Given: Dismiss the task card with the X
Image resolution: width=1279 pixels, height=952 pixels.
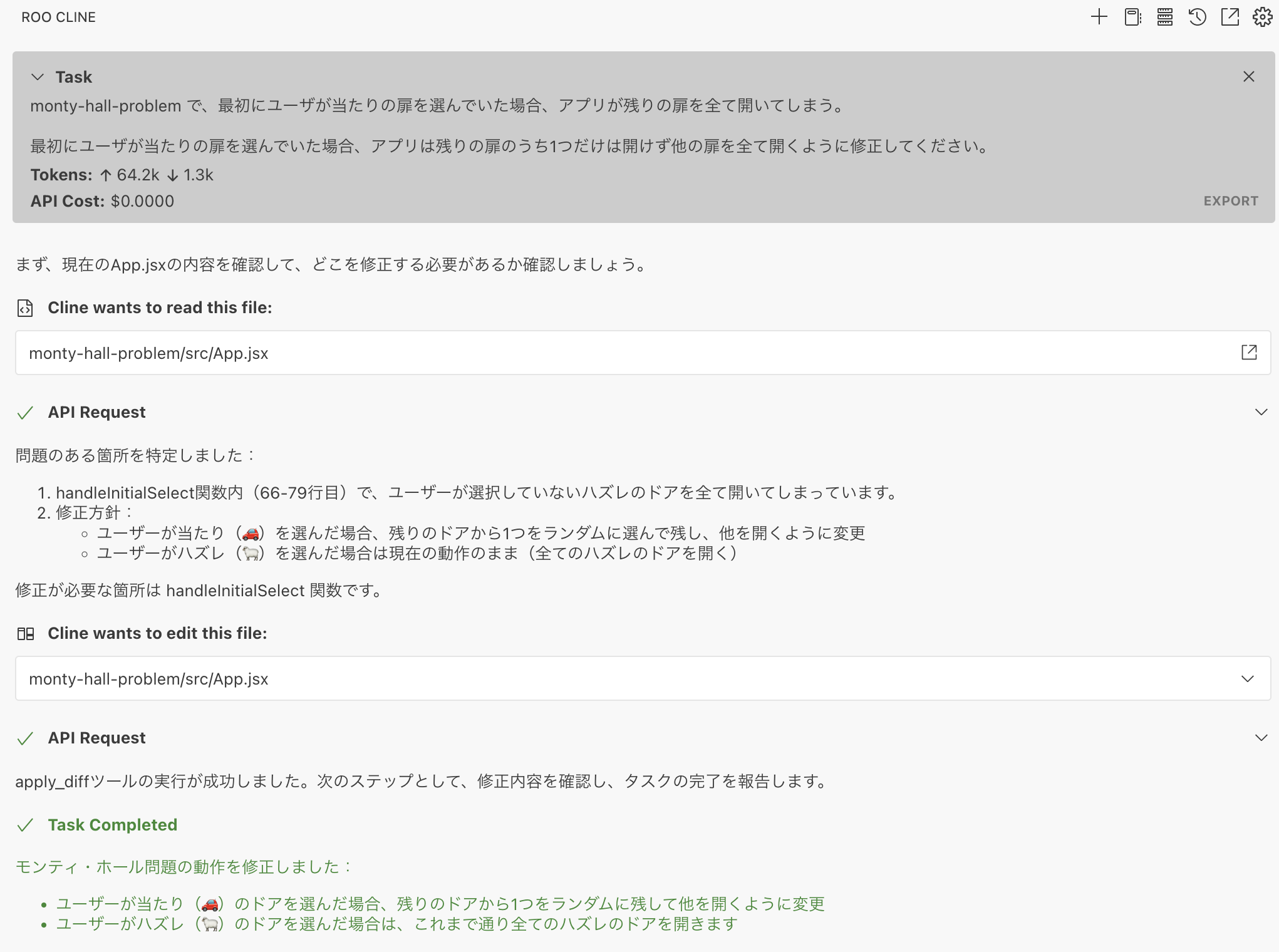Looking at the screenshot, I should (x=1248, y=76).
